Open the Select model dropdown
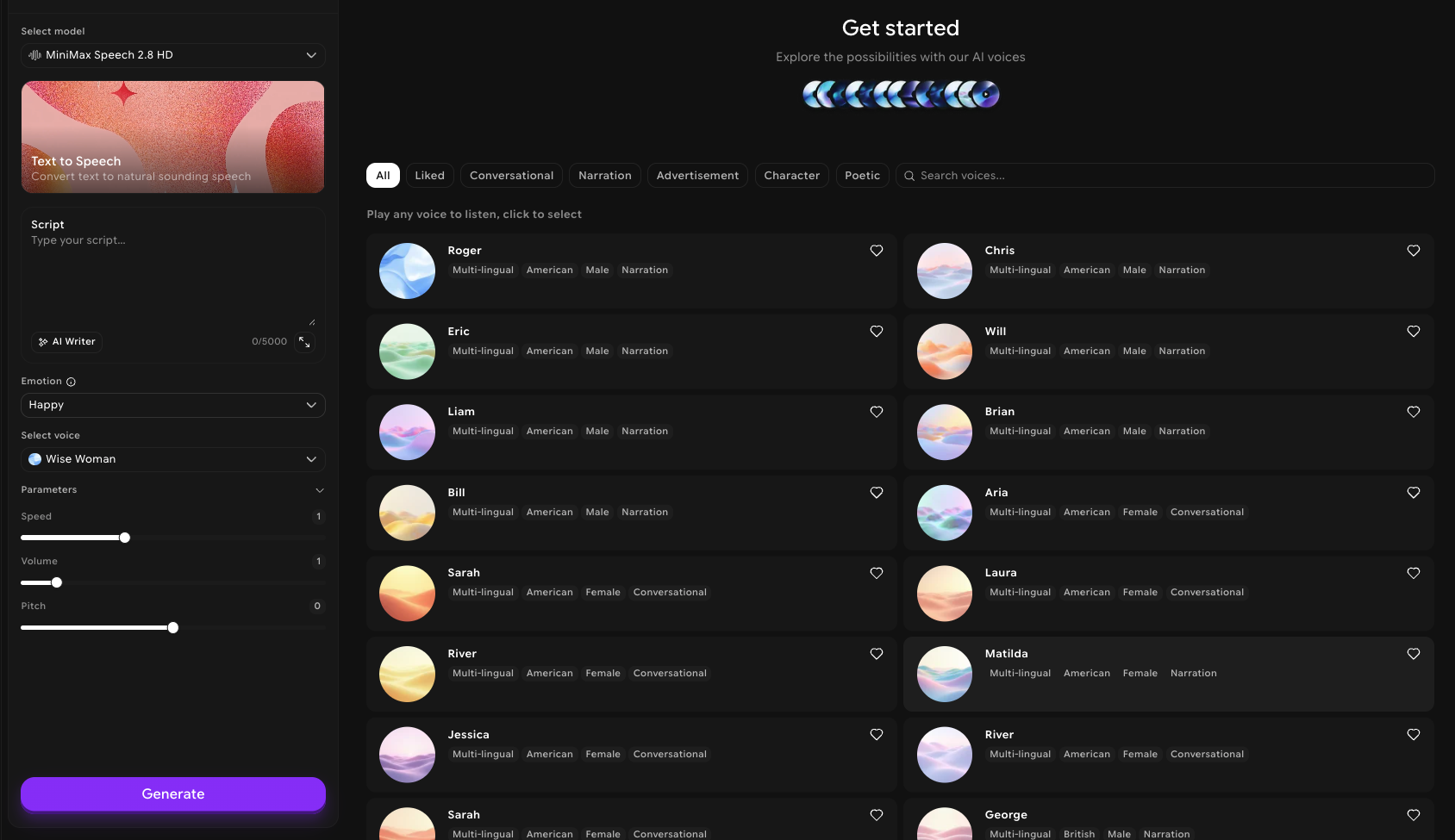Viewport: 1455px width, 840px height. tap(173, 55)
